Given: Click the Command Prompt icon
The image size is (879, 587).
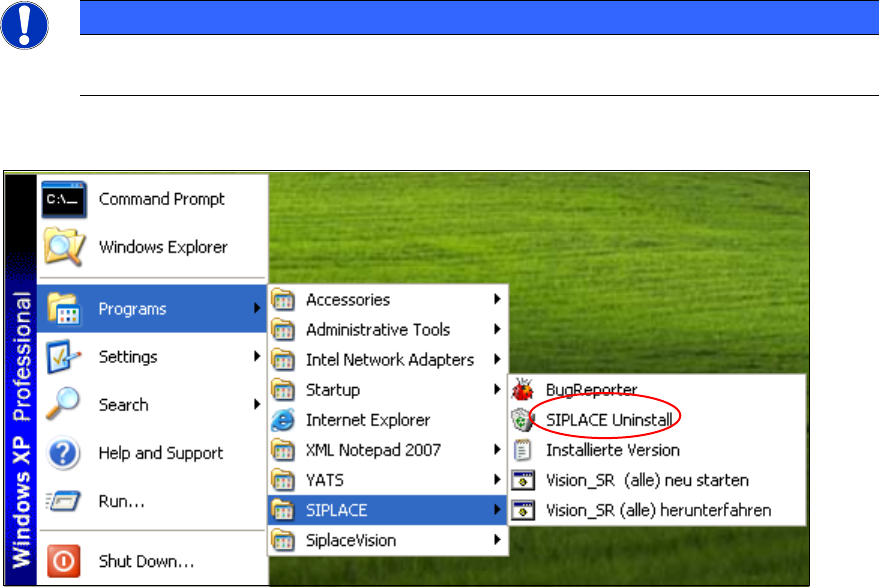Looking at the screenshot, I should pos(63,199).
